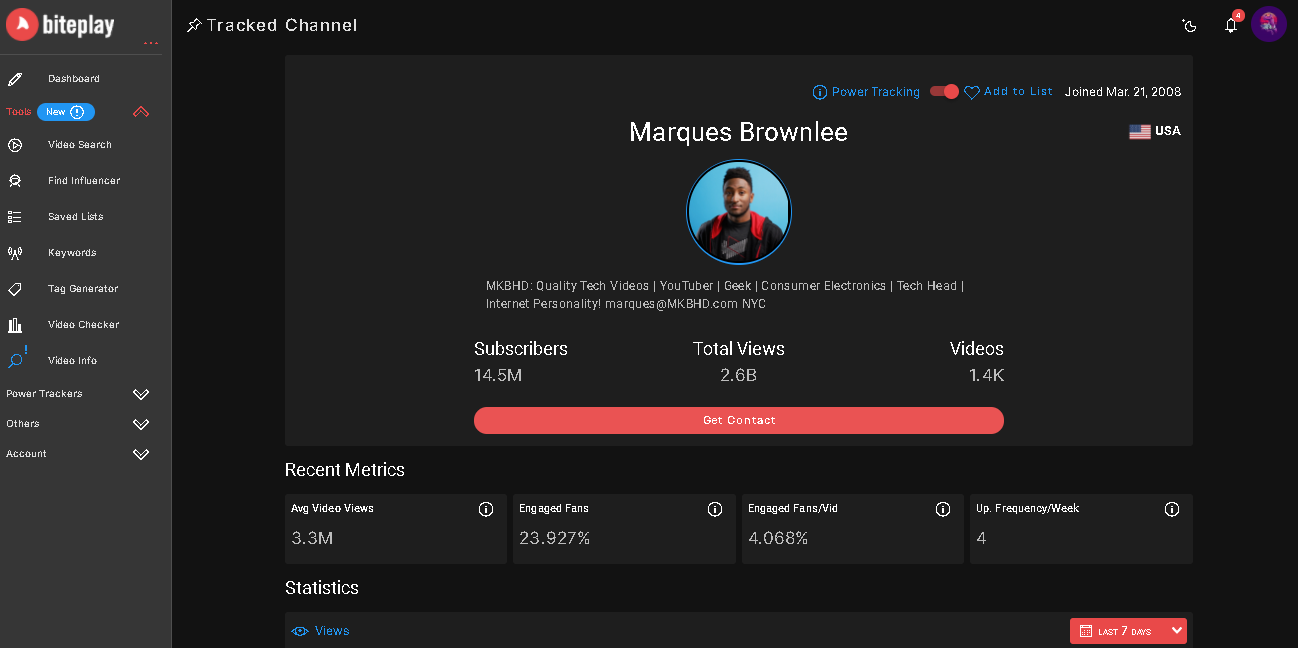Show info for Up. Frequency/Week
The image size is (1298, 648).
(x=1172, y=509)
